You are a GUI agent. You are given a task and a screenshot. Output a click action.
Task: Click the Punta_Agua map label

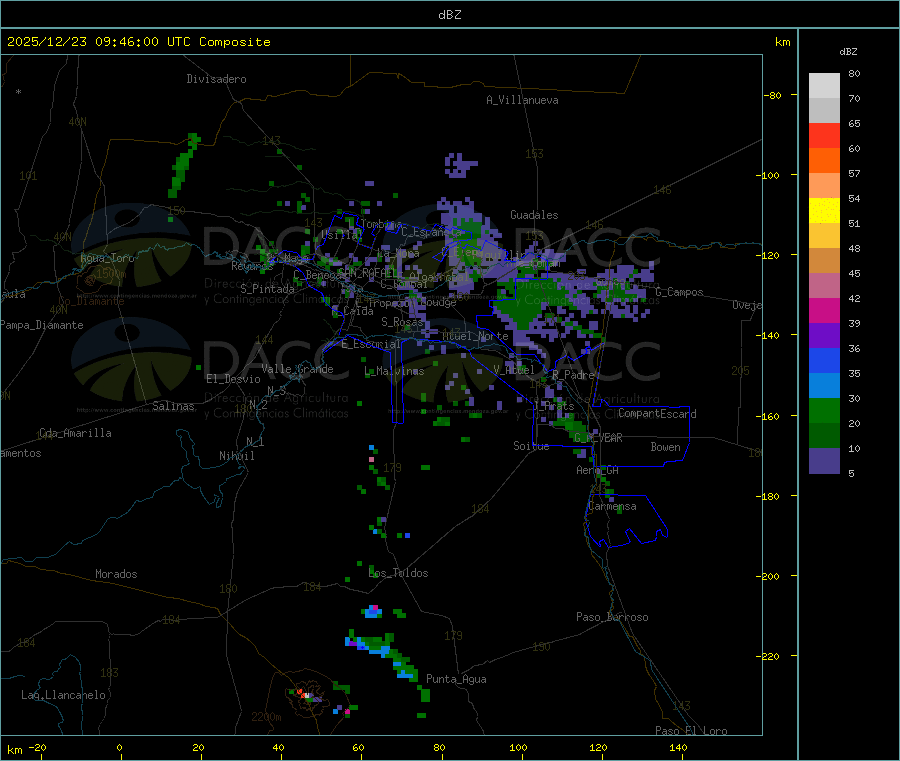[456, 679]
